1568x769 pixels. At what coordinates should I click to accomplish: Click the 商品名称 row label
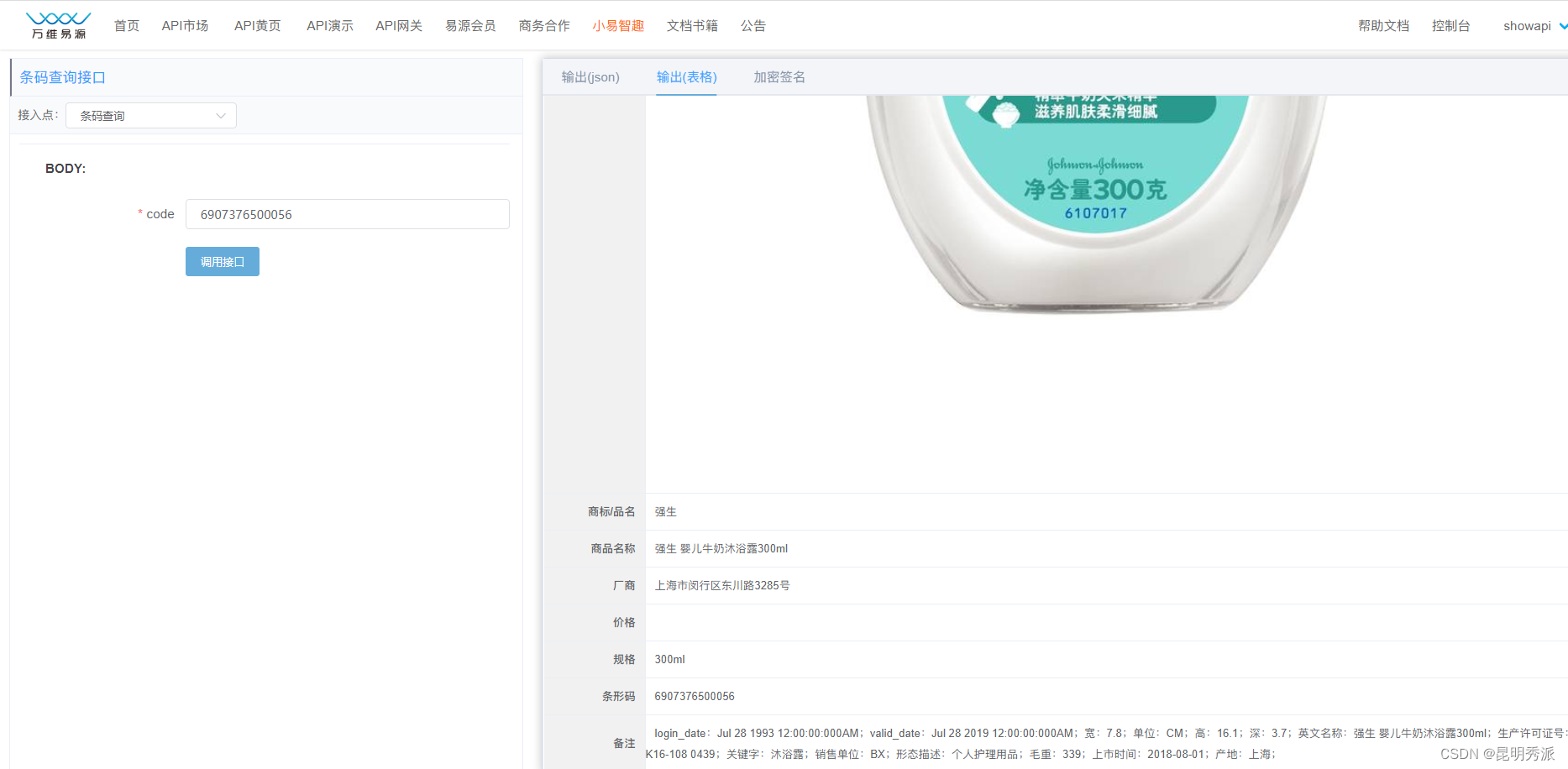[613, 549]
